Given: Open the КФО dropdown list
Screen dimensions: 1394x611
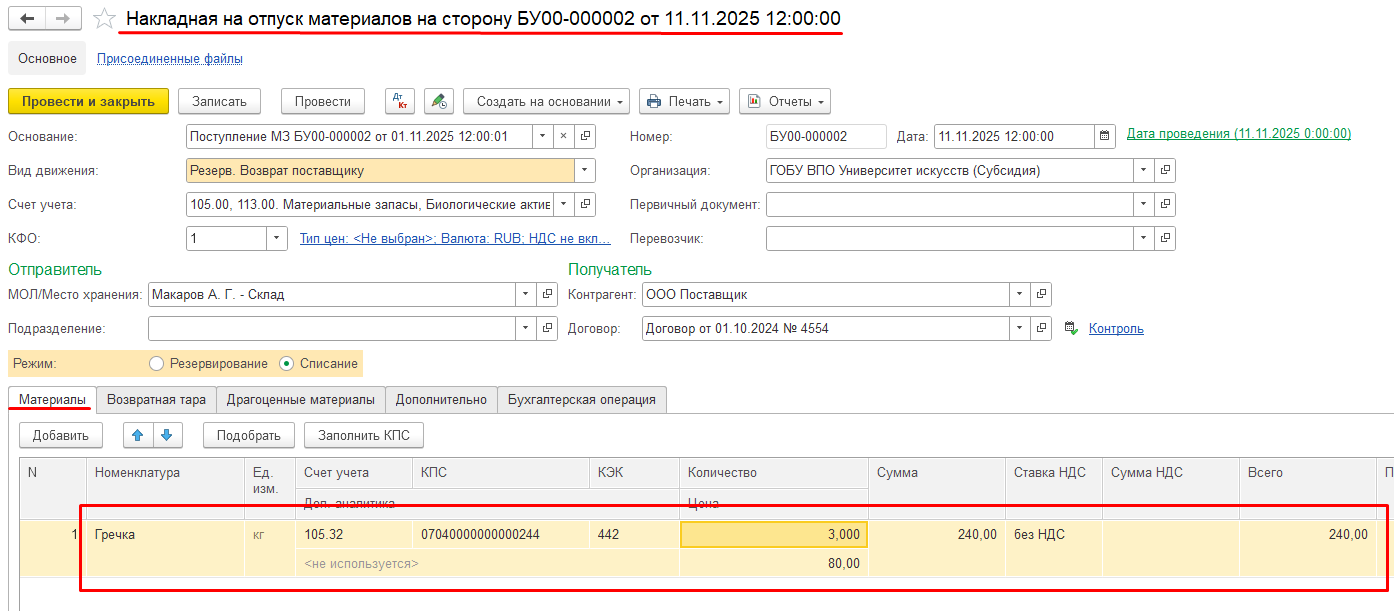Looking at the screenshot, I should pyautogui.click(x=276, y=238).
